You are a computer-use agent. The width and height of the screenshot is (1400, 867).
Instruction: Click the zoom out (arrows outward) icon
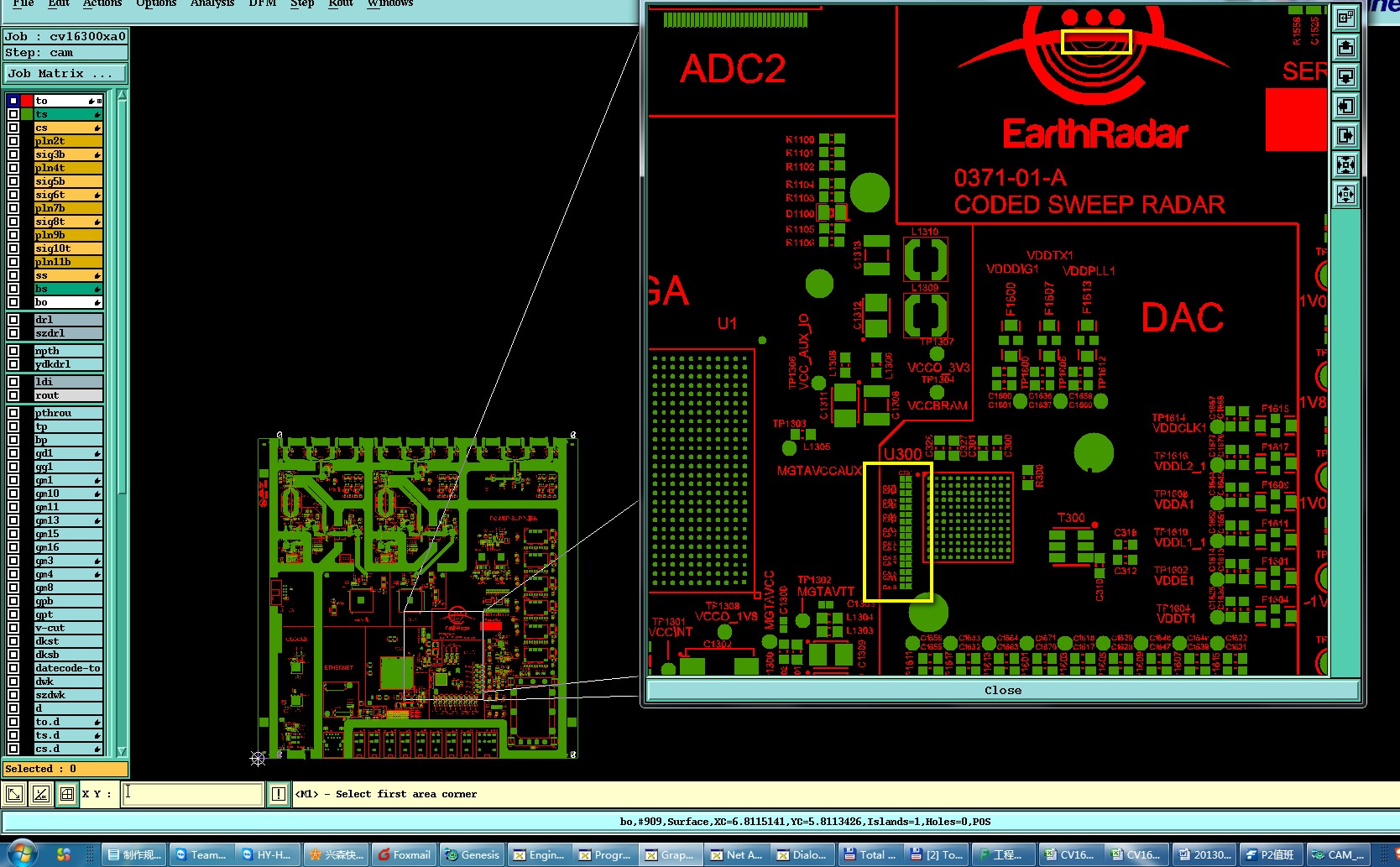click(x=1345, y=195)
